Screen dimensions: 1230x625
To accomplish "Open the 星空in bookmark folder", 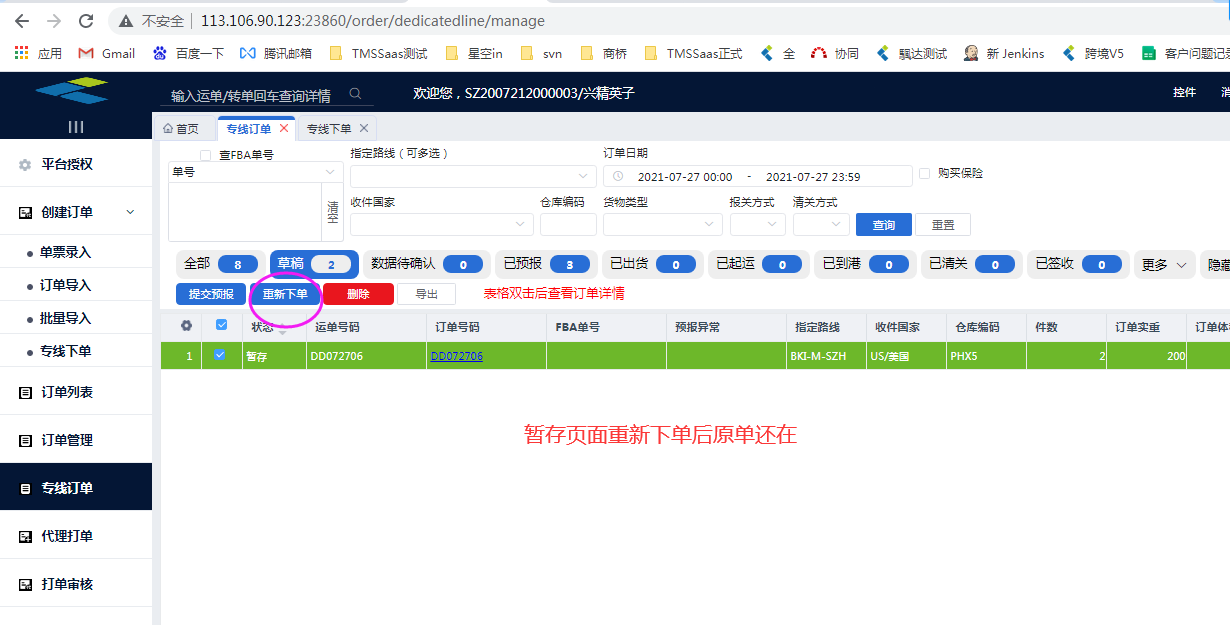I will point(473,53).
